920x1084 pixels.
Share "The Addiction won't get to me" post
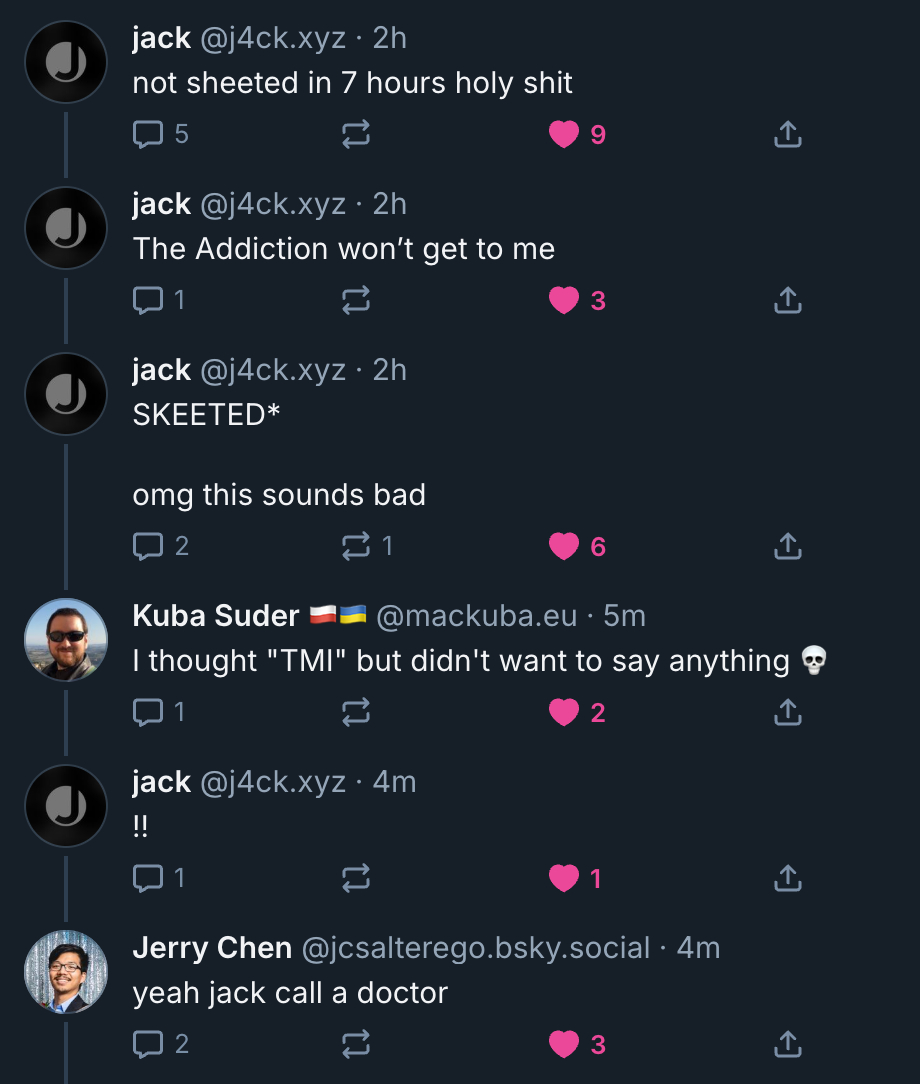[788, 300]
